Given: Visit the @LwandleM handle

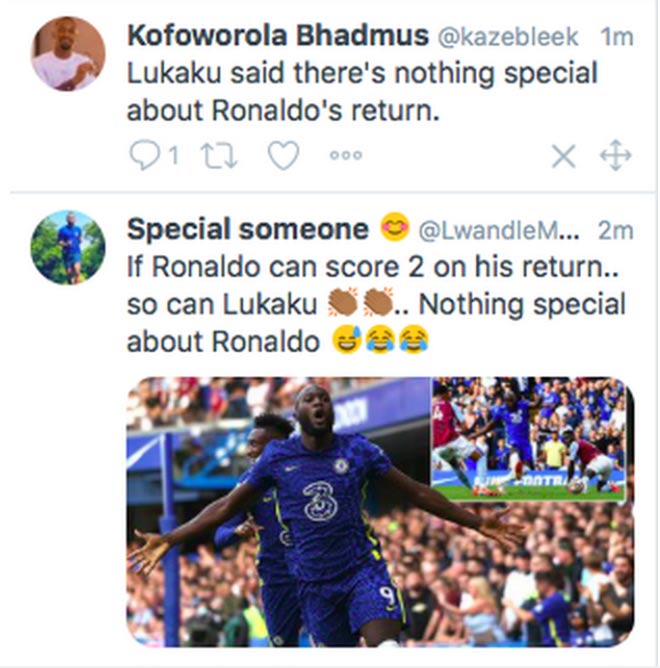Looking at the screenshot, I should point(497,230).
